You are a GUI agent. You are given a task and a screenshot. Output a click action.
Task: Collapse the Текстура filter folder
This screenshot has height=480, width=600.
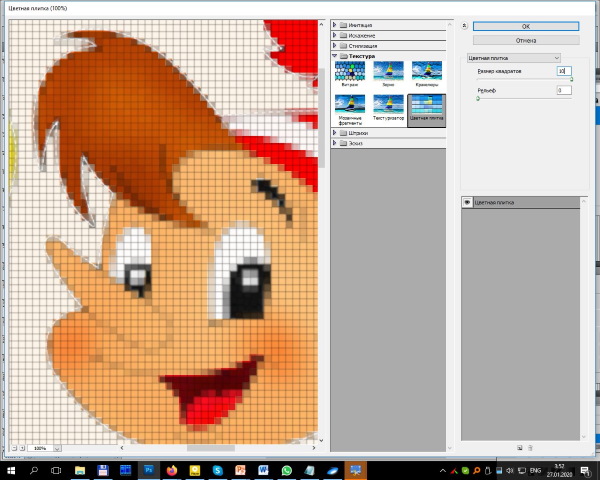pos(334,56)
